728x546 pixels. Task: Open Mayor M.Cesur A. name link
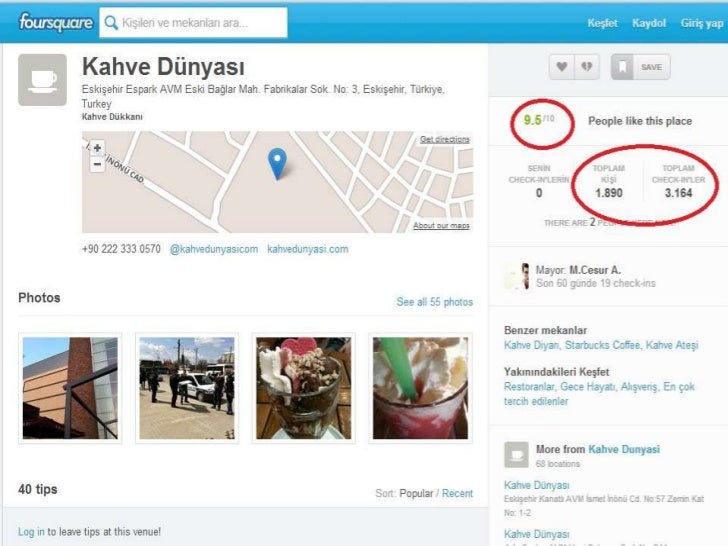tap(595, 270)
